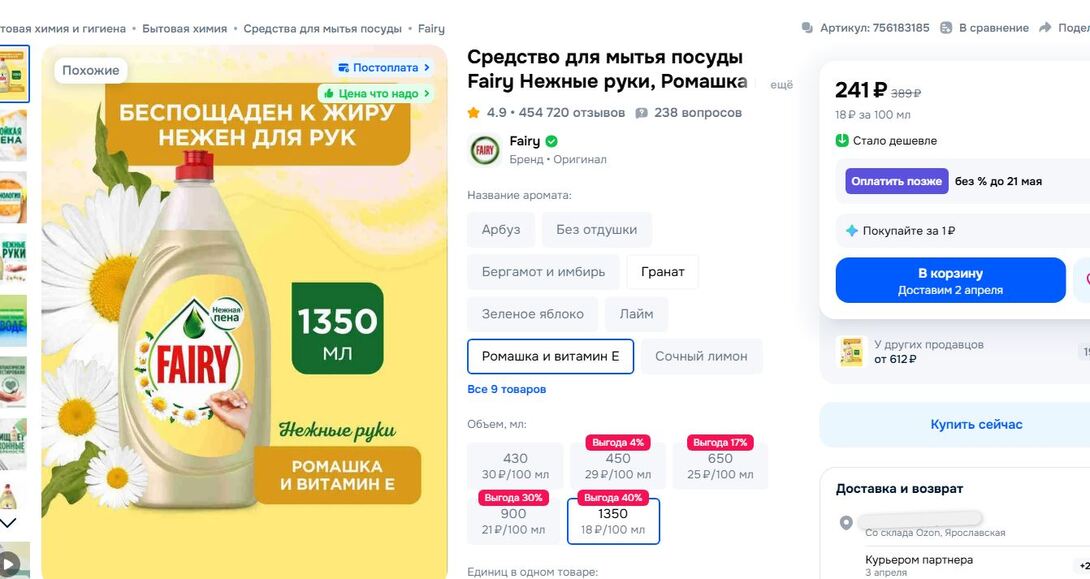Click the Fairy brand logo icon

tap(485, 150)
